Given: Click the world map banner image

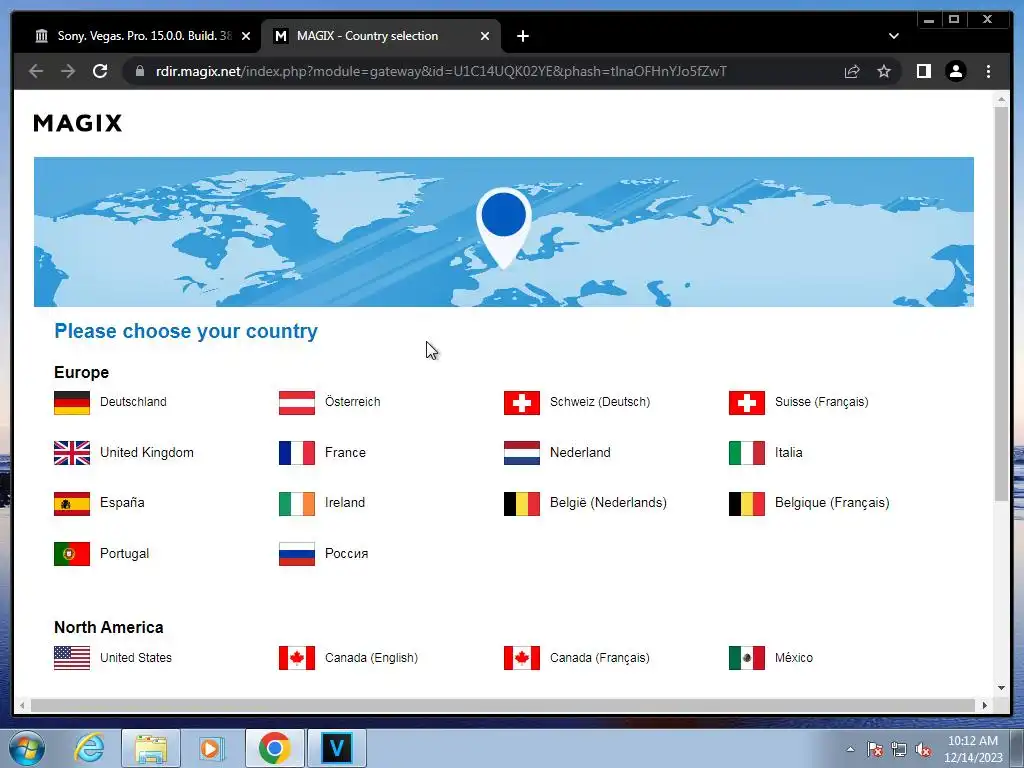Looking at the screenshot, I should pos(504,232).
